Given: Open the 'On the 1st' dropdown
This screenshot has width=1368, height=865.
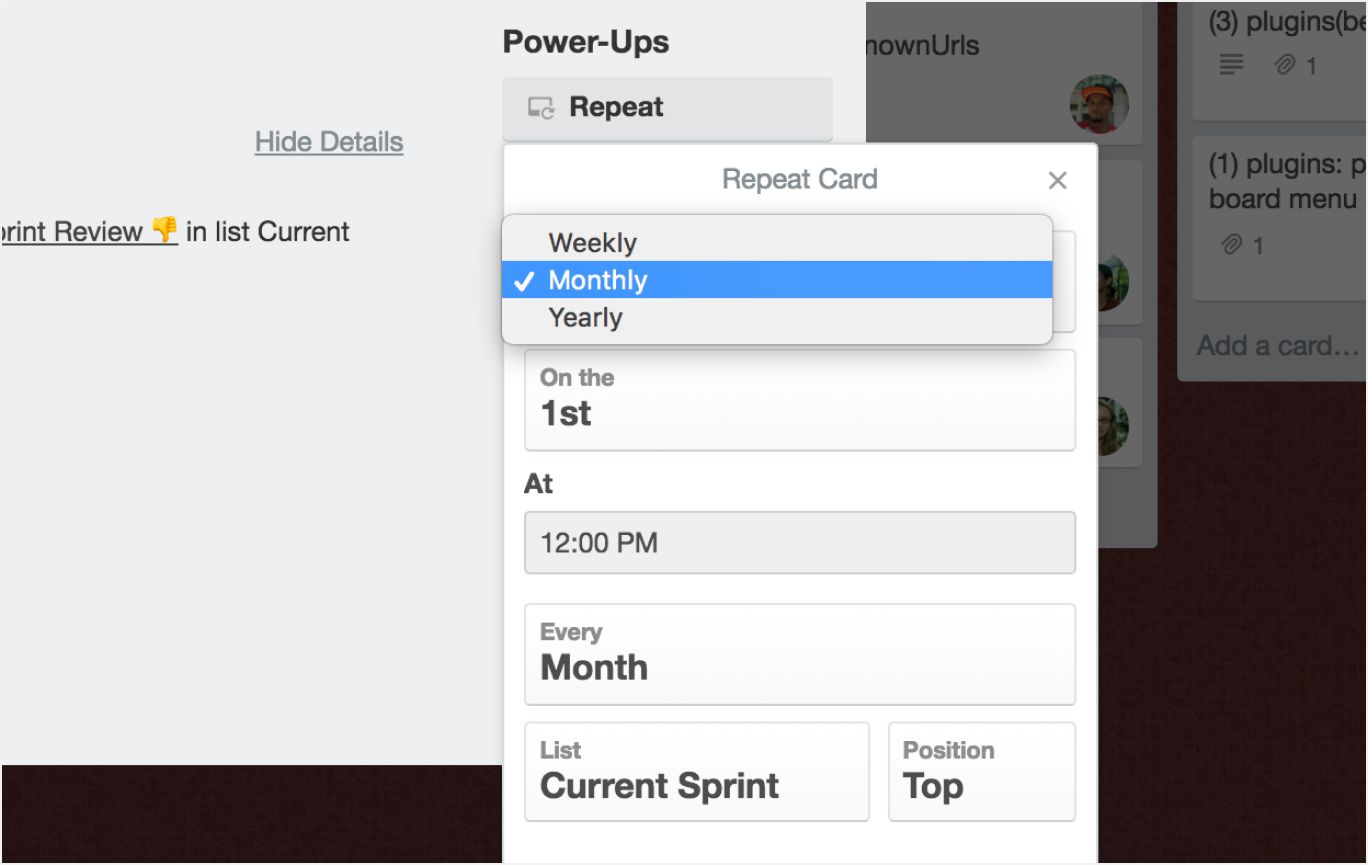Looking at the screenshot, I should coord(799,399).
